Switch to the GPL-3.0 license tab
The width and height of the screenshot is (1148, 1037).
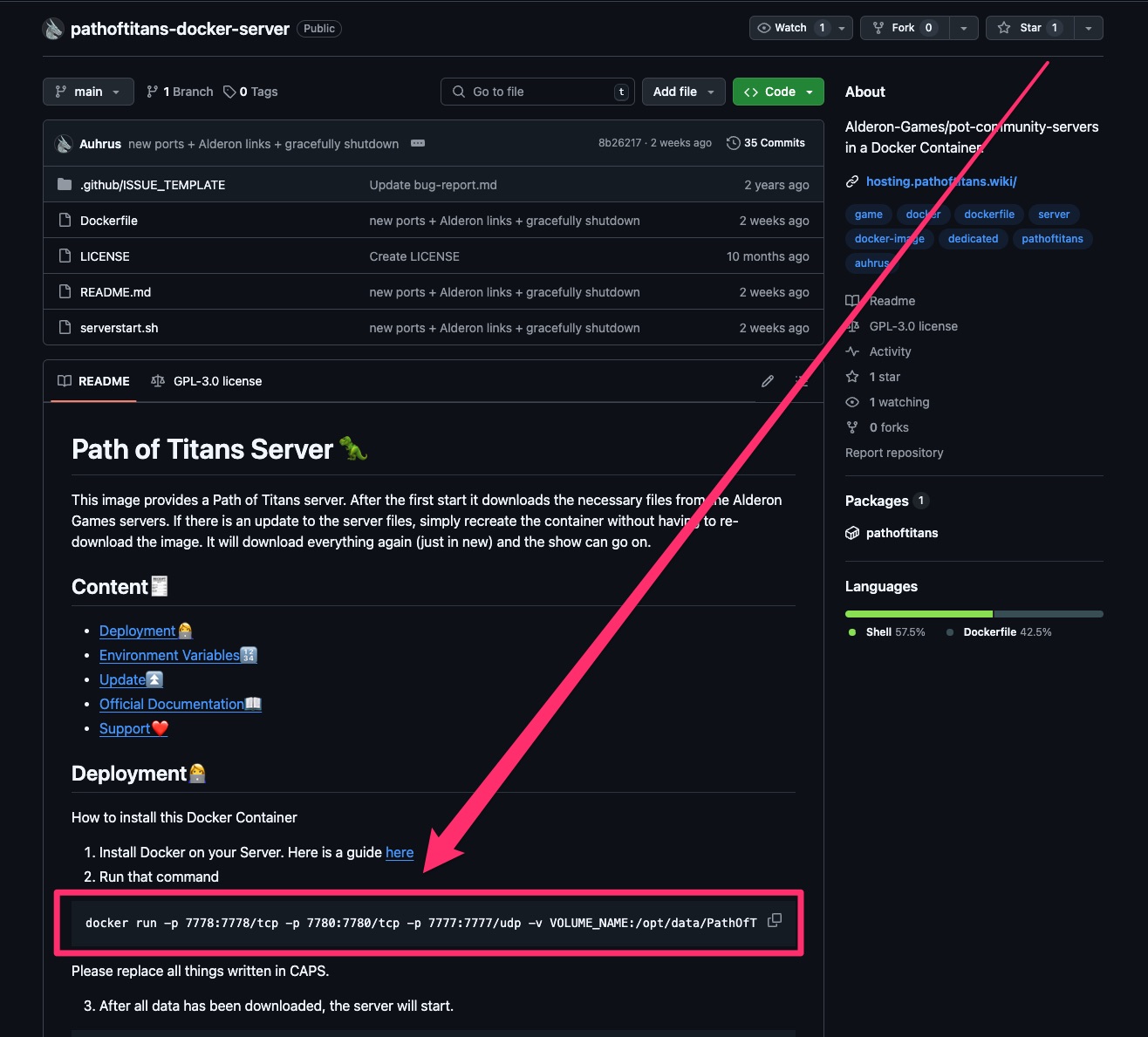207,381
